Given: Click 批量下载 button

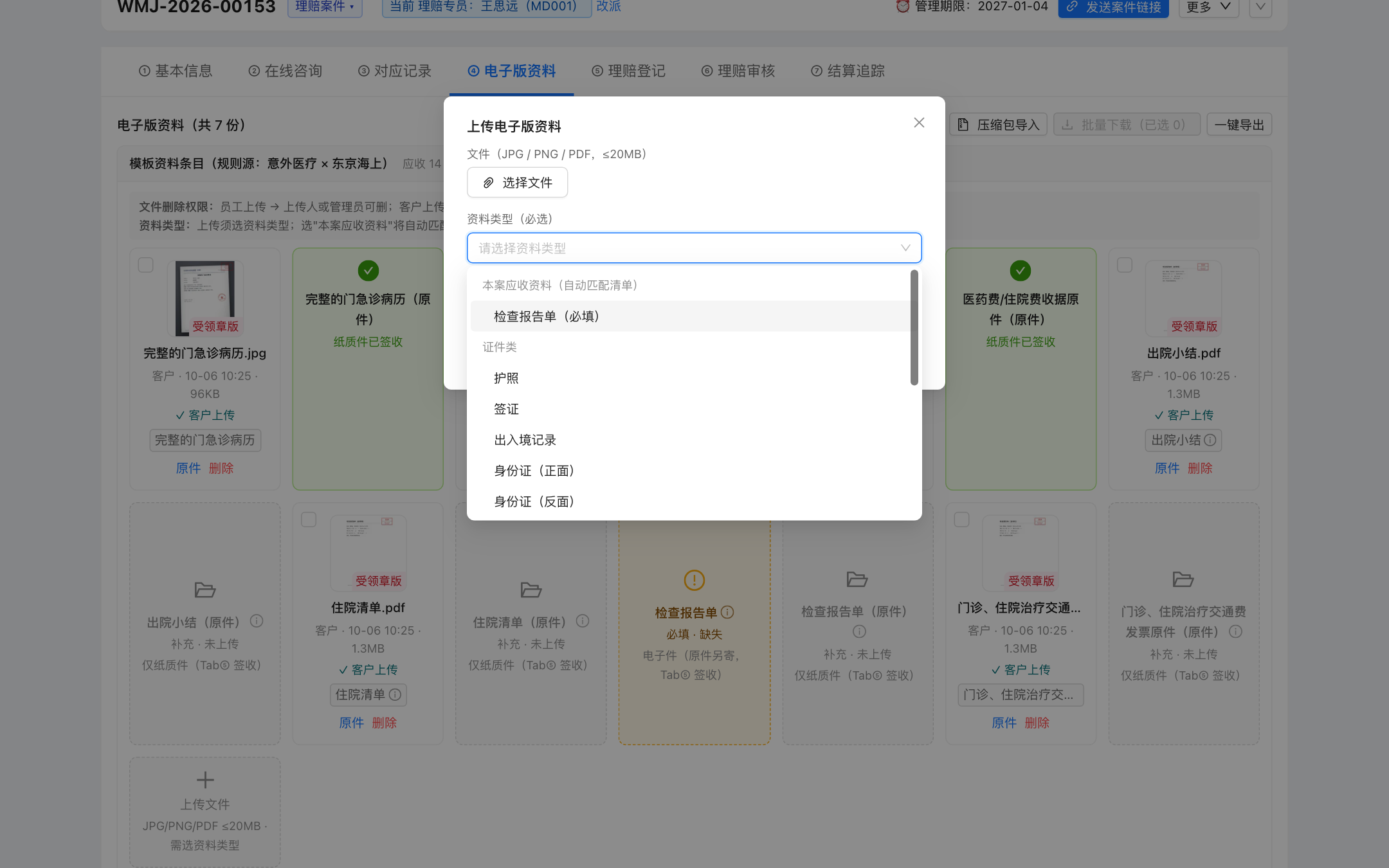Looking at the screenshot, I should (1127, 125).
